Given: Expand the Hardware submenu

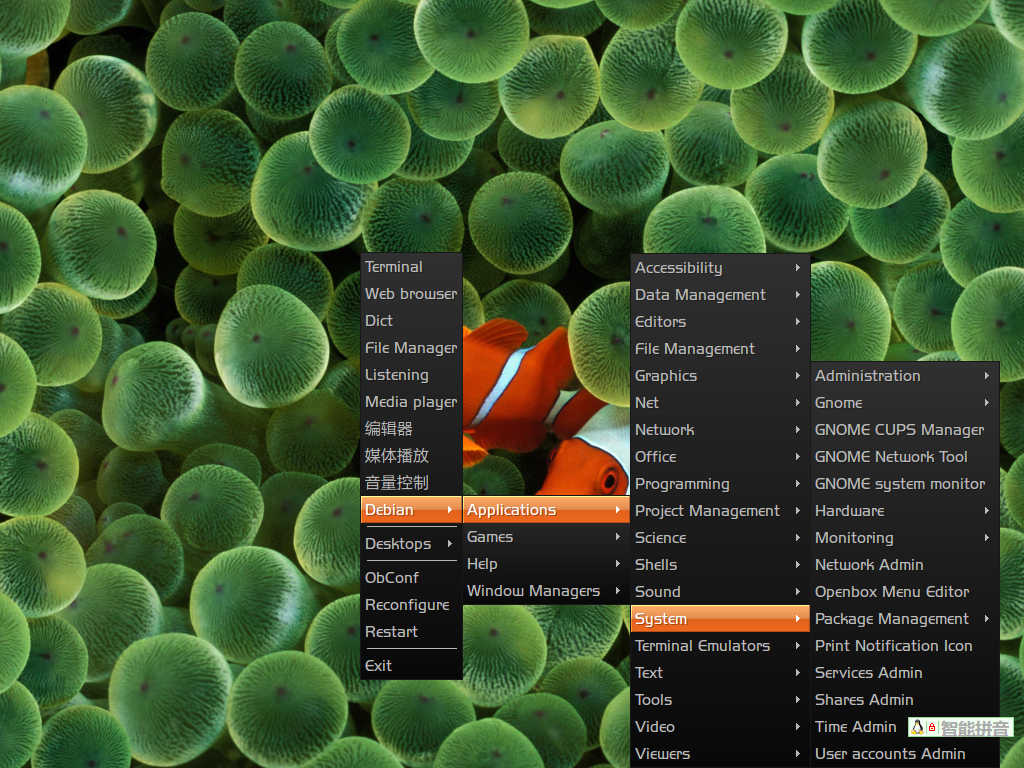Looking at the screenshot, I should click(905, 511).
